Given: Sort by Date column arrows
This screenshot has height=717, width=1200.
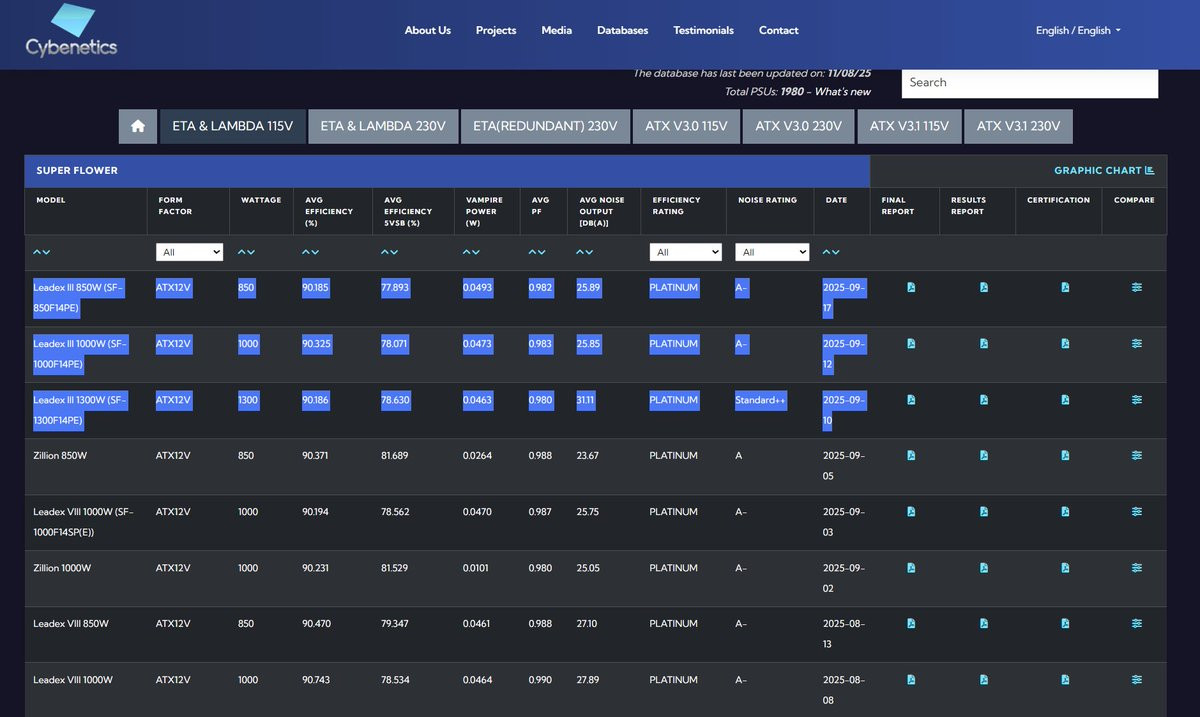Looking at the screenshot, I should (x=831, y=252).
